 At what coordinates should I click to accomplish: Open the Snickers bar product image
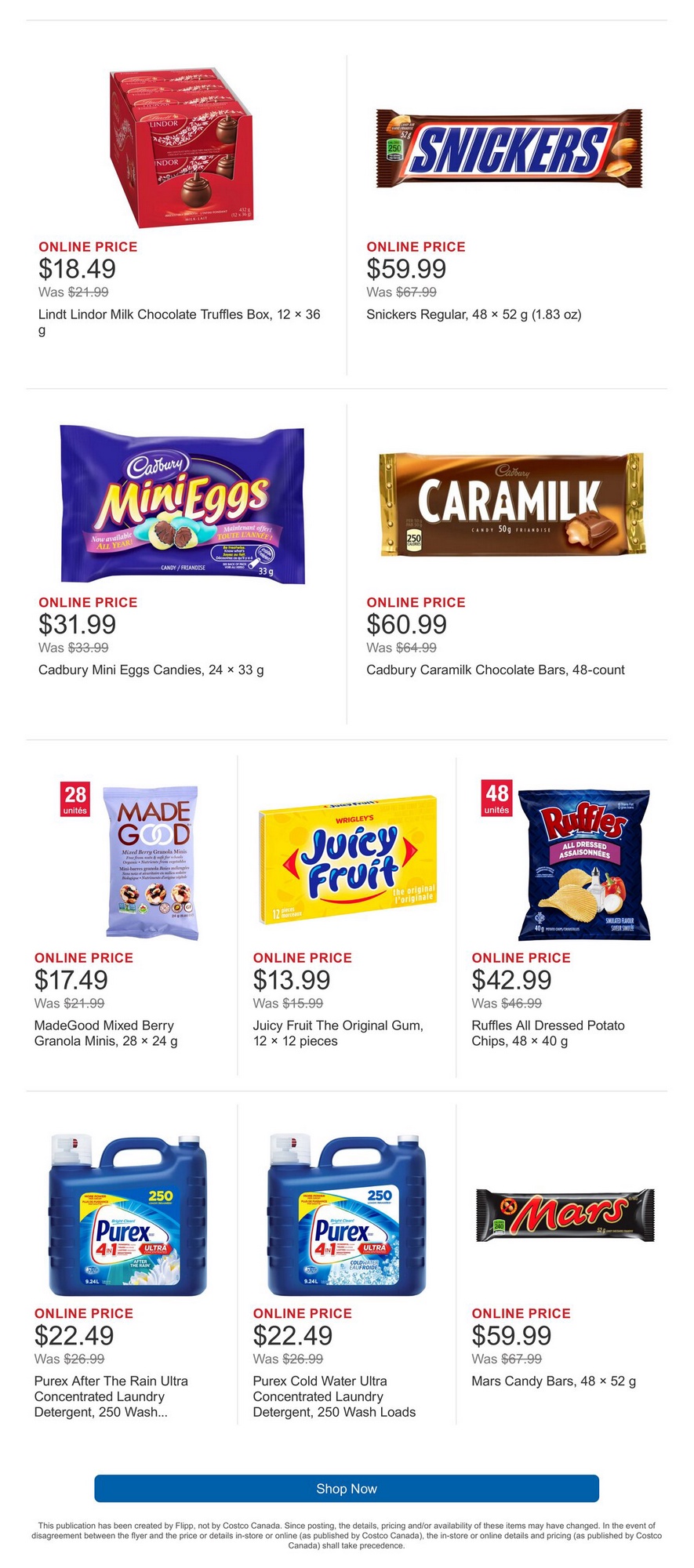509,148
